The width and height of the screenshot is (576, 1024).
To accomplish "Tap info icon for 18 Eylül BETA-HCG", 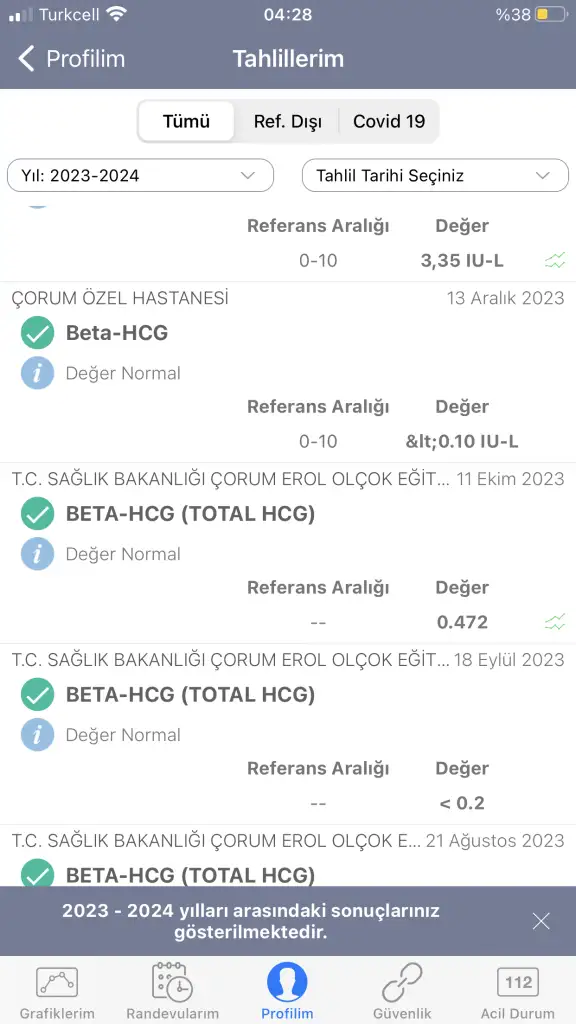I will (x=37, y=735).
